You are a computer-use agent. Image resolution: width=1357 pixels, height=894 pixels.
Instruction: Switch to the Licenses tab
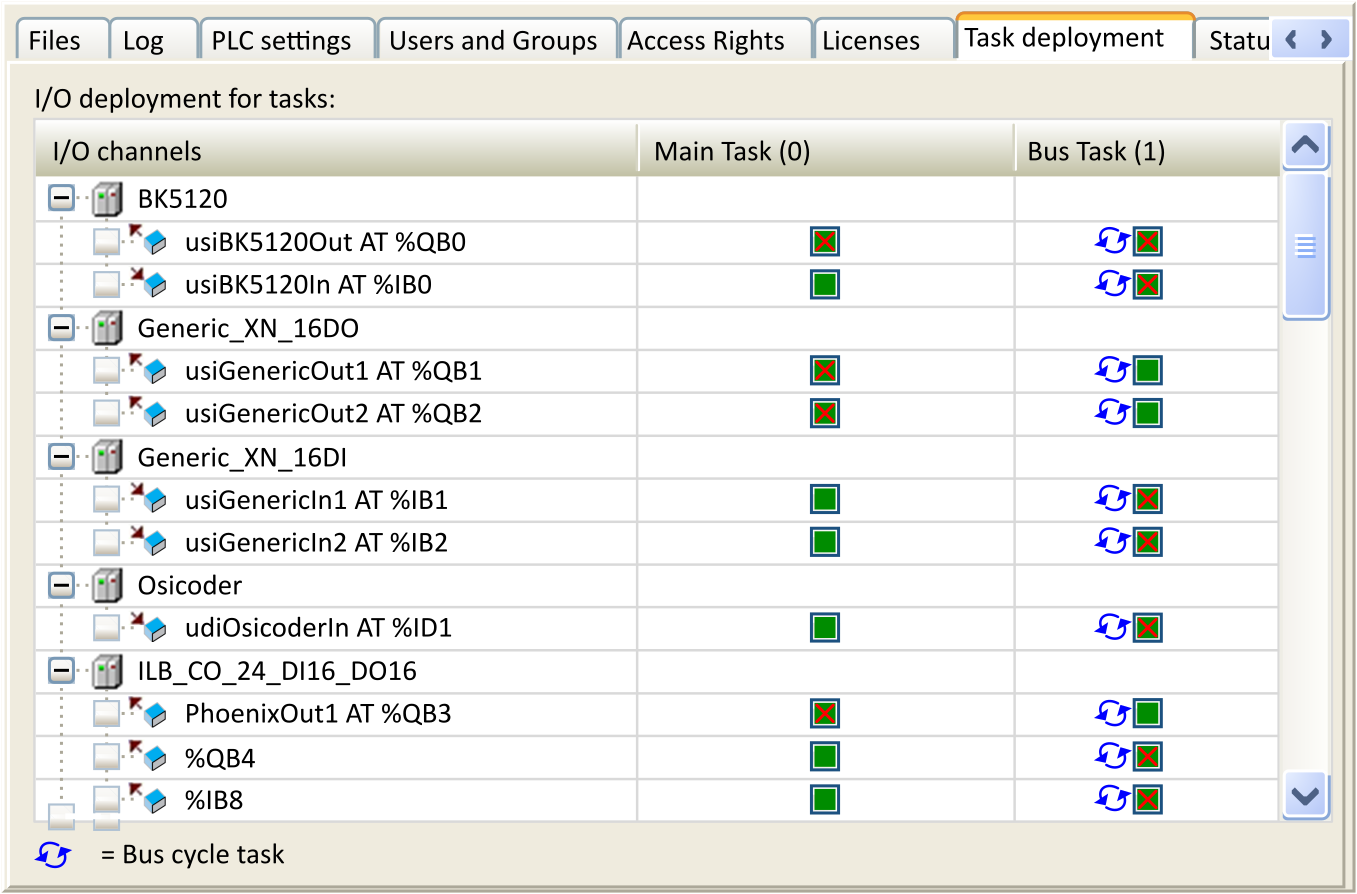[870, 38]
